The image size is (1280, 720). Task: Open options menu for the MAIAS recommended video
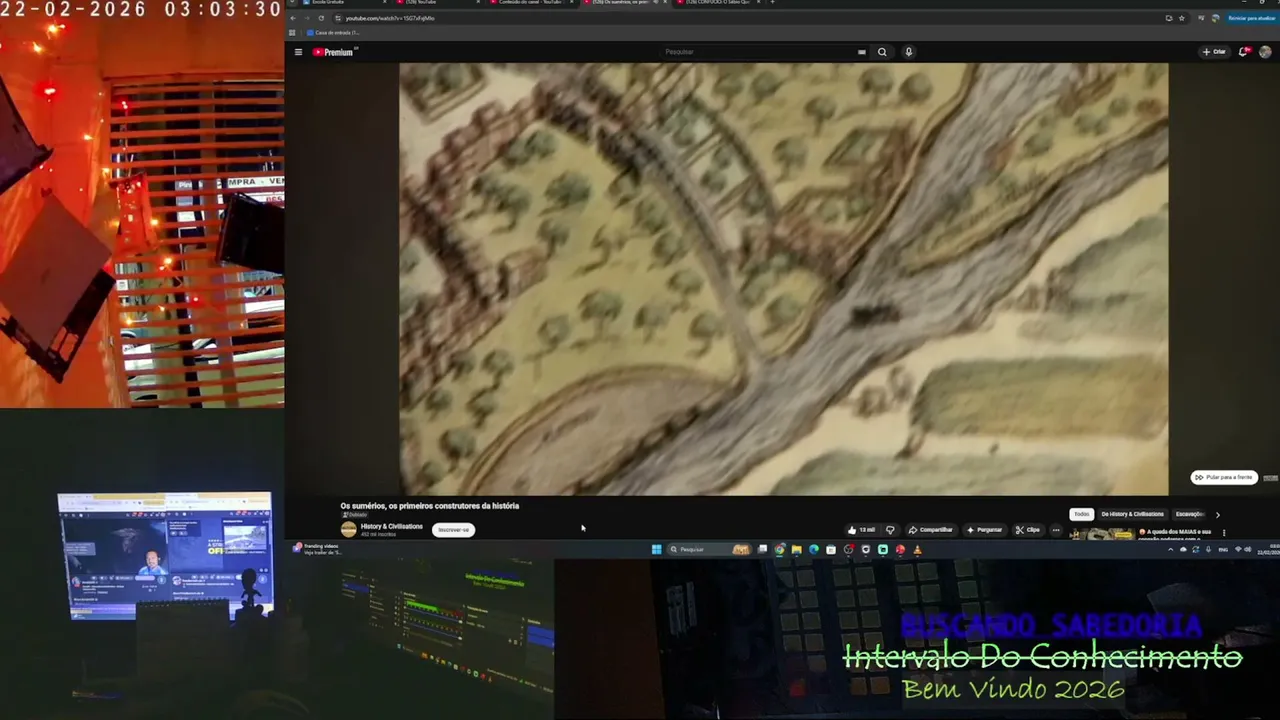(x=1223, y=533)
